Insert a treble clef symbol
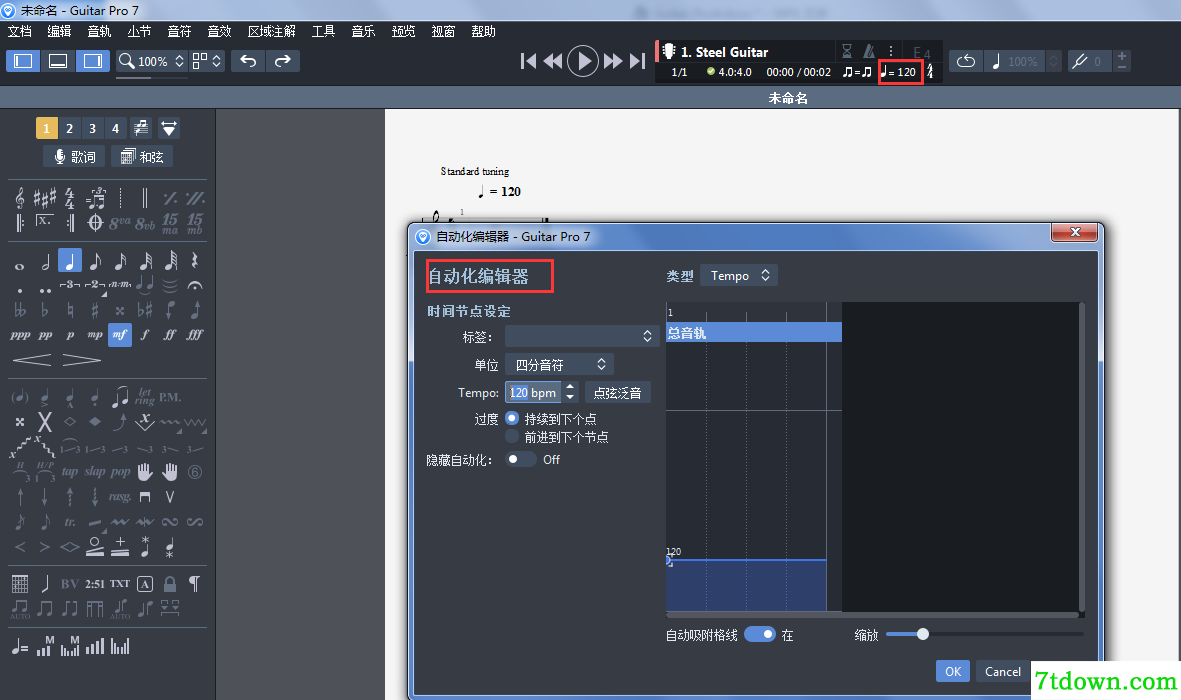 pos(20,198)
